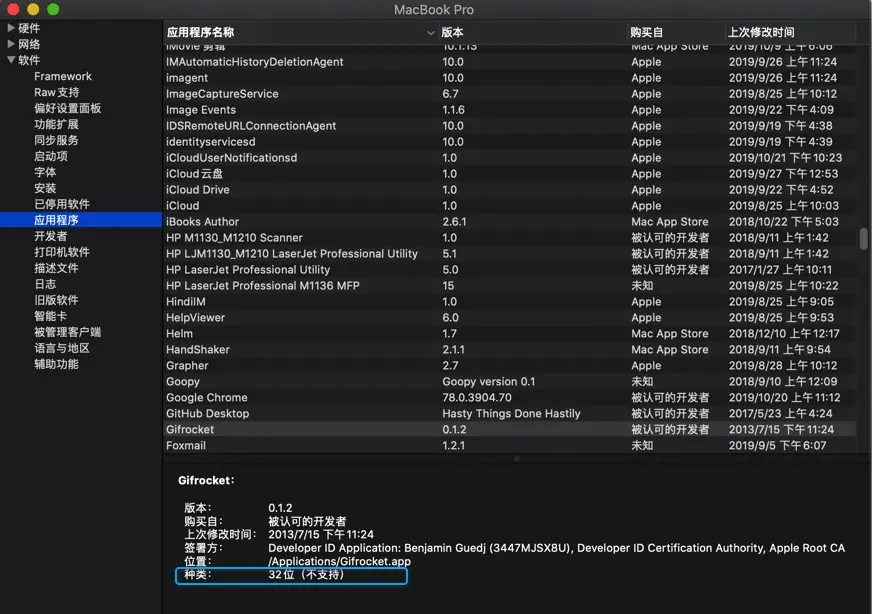Click the Hasty Things Done Hastily version cell
The width and height of the screenshot is (872, 614).
pos(511,413)
